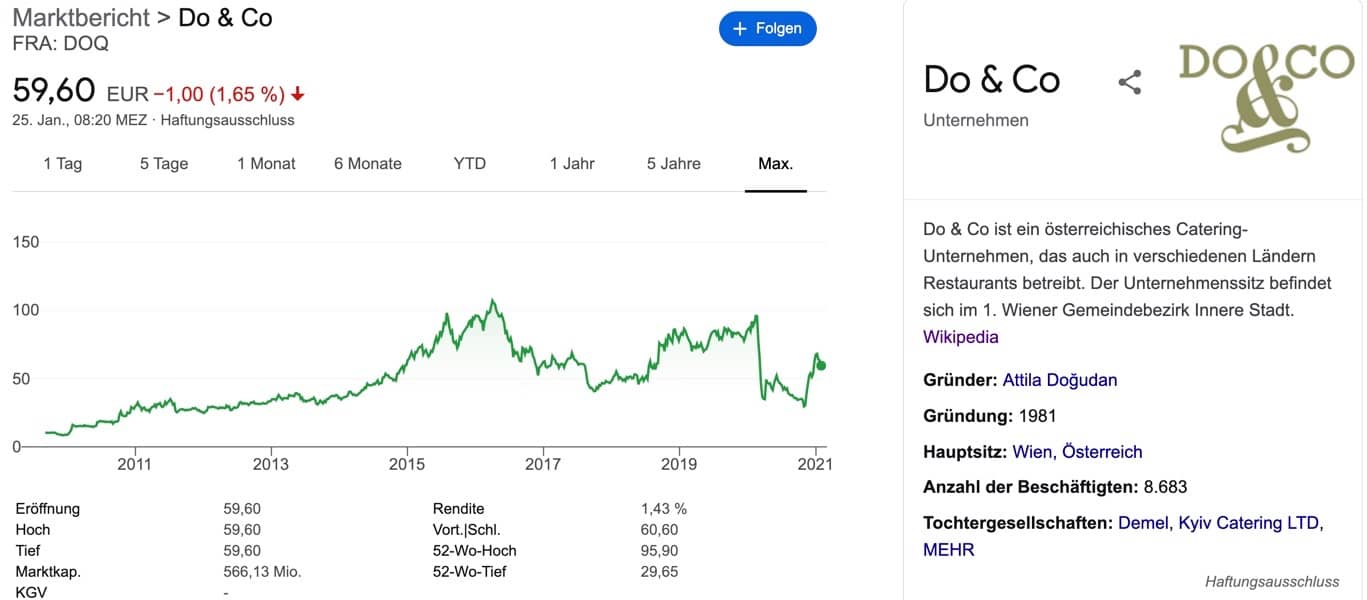Click the Vort.|Schl. value 60,60
This screenshot has width=1367, height=600.
(x=659, y=530)
